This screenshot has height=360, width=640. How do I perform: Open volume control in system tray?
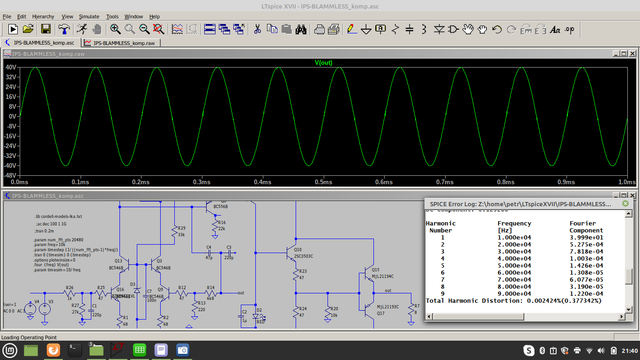click(601, 351)
